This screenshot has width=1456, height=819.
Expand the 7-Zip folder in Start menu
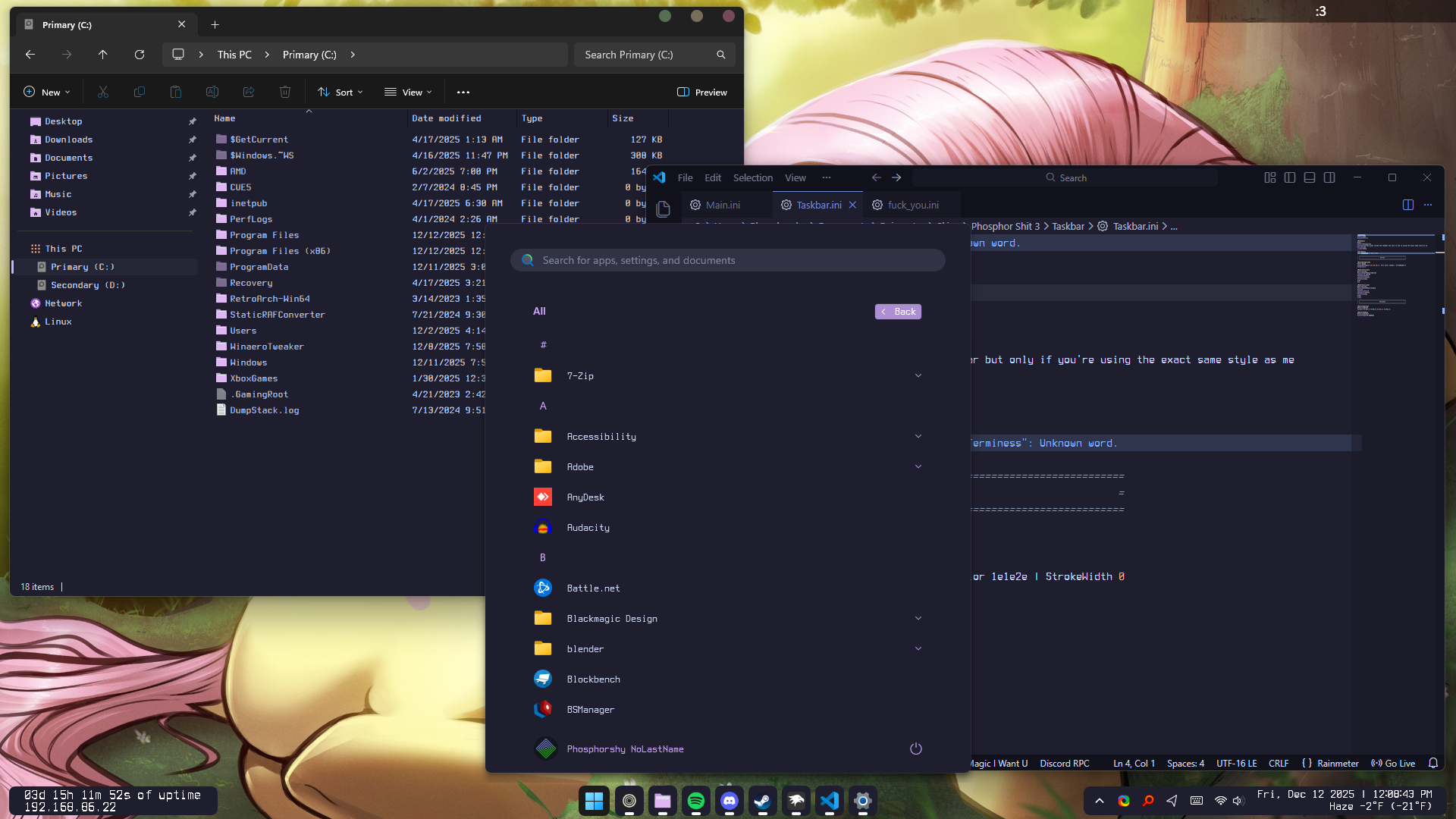click(x=918, y=376)
